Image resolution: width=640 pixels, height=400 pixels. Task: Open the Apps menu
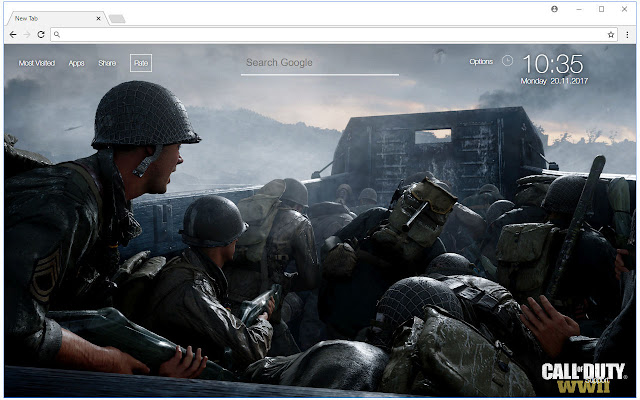76,63
